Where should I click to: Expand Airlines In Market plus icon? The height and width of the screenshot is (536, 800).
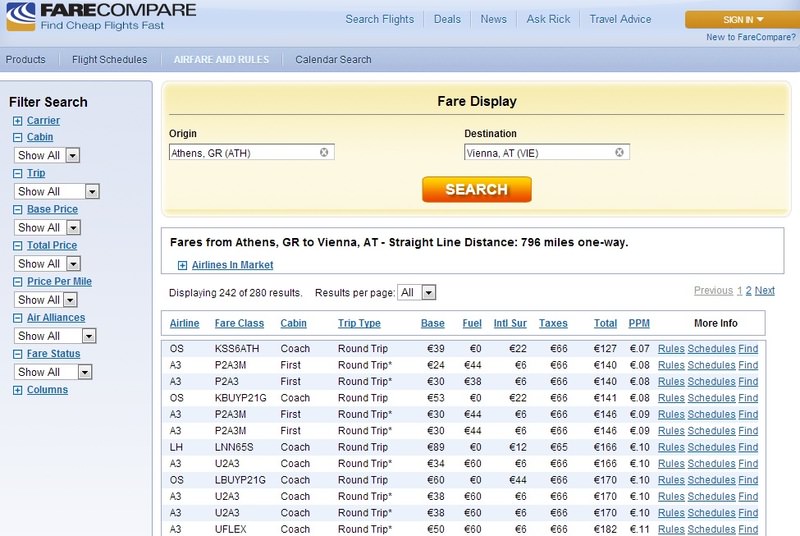[x=182, y=265]
